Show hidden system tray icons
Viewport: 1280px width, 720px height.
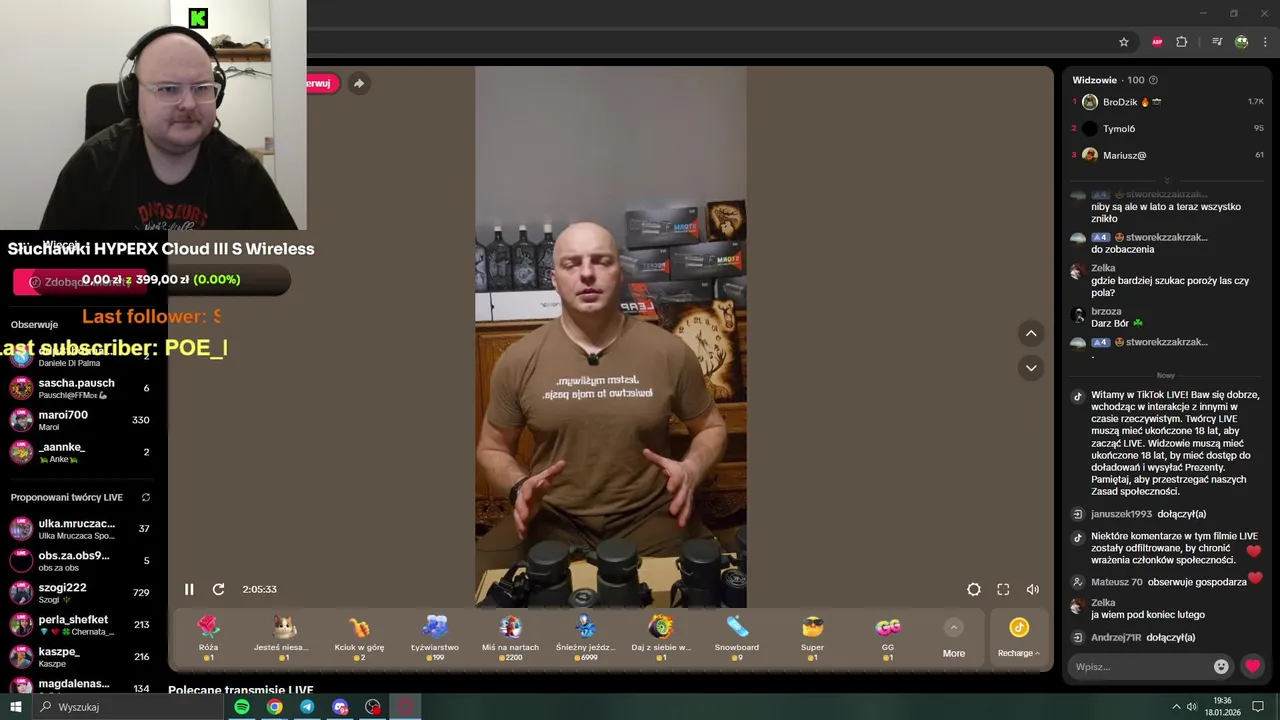point(1176,707)
